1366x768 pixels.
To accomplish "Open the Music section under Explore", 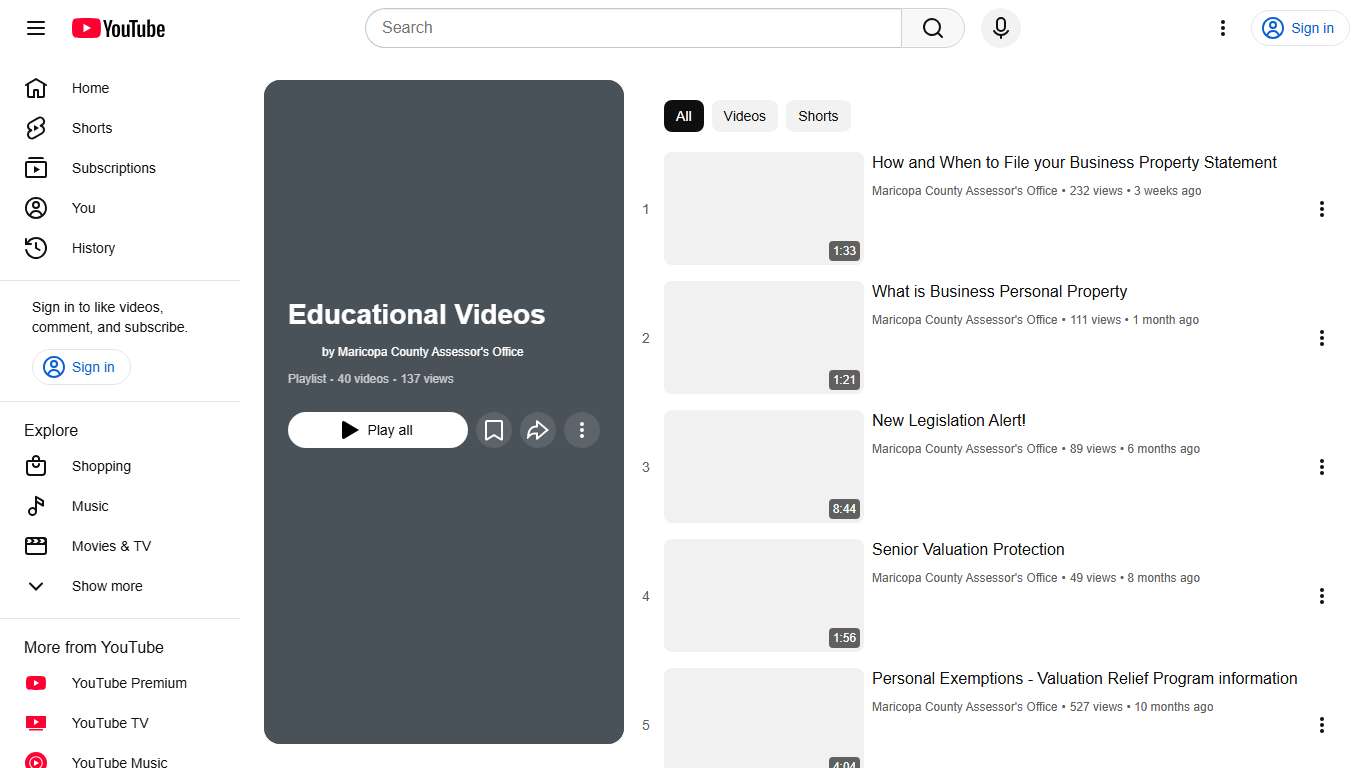I will pos(89,506).
